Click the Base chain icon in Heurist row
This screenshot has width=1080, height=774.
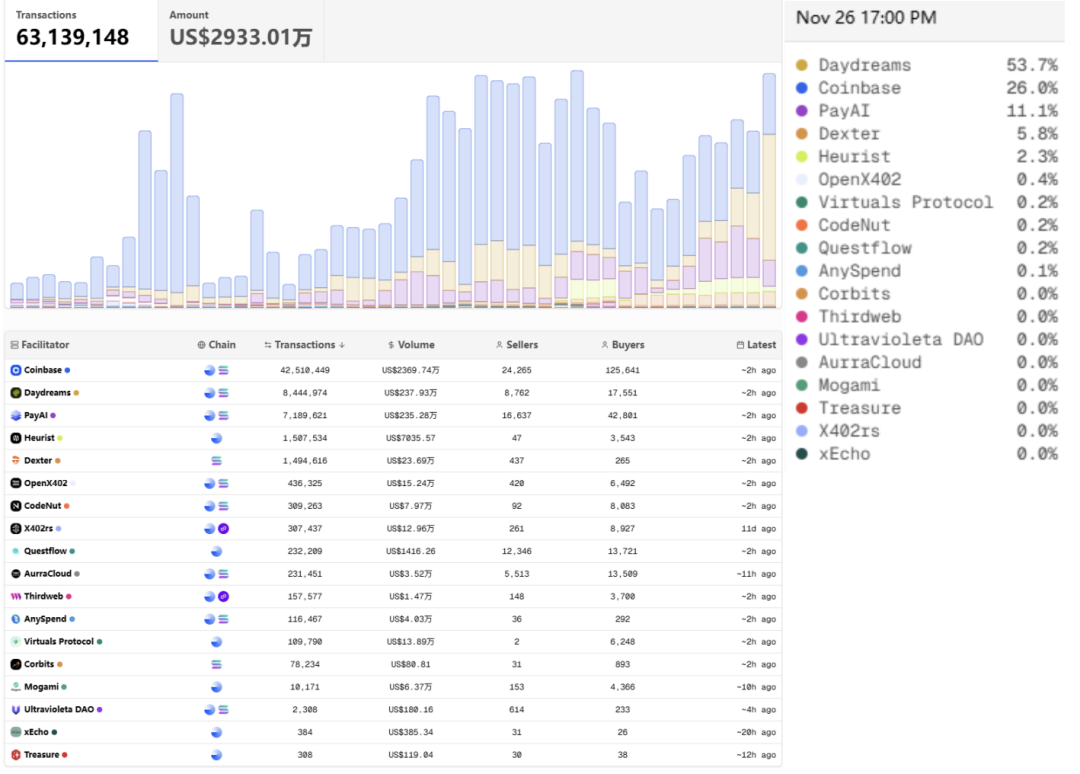click(217, 438)
